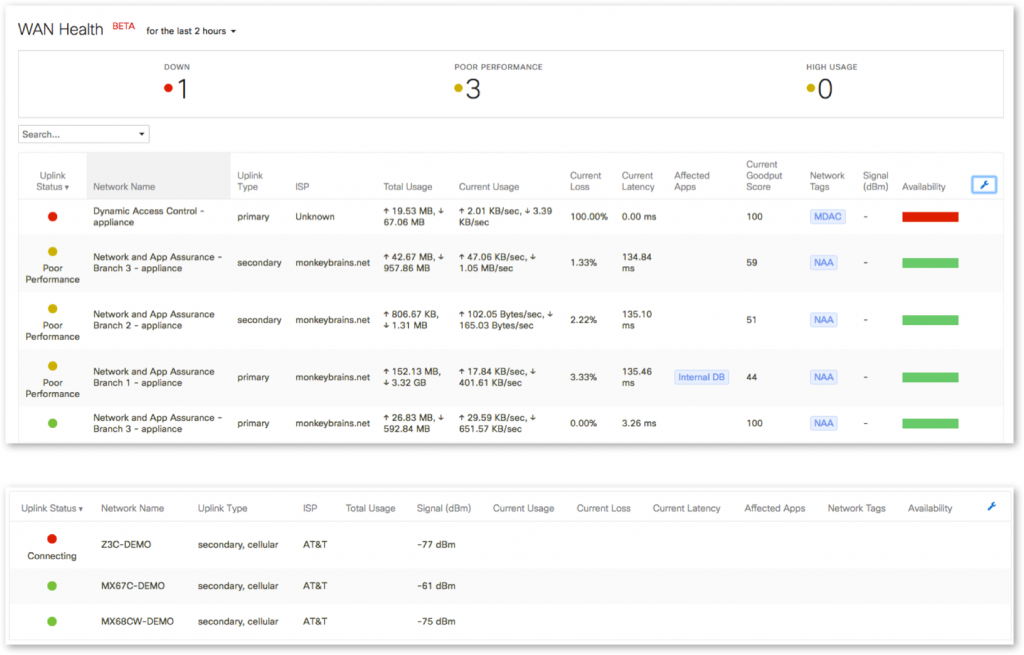Viewport: 1024px width, 655px height.
Task: Click the NAA tag in the Branch 2 row
Action: [x=824, y=319]
